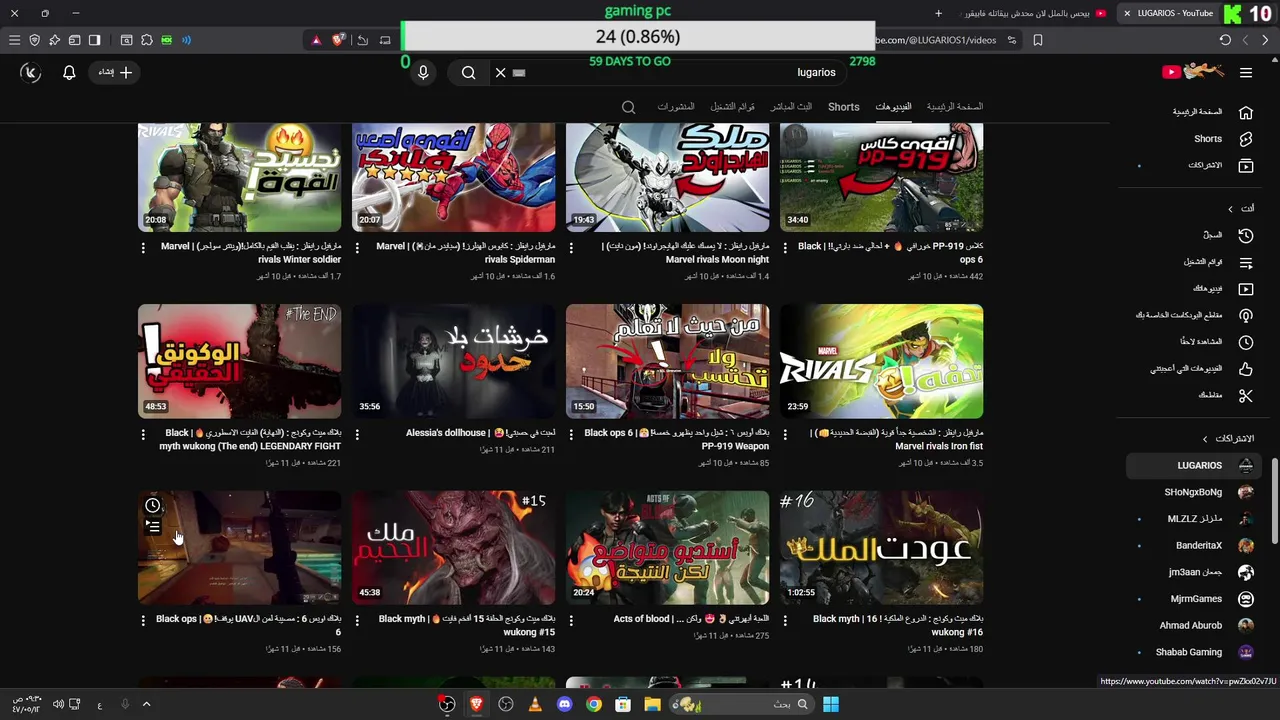Reload the page with refresh icon

click(1225, 40)
